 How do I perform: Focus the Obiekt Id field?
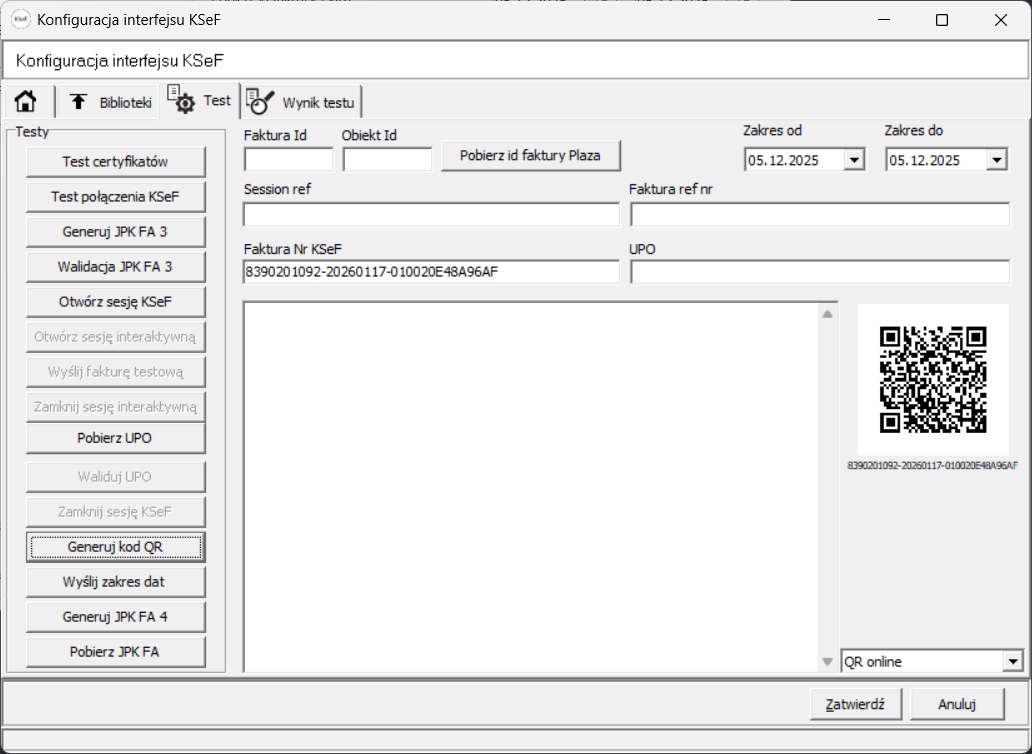pyautogui.click(x=387, y=160)
